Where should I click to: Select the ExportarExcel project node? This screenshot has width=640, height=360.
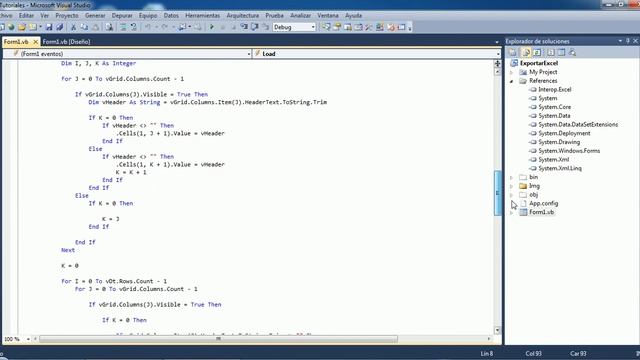[539, 63]
